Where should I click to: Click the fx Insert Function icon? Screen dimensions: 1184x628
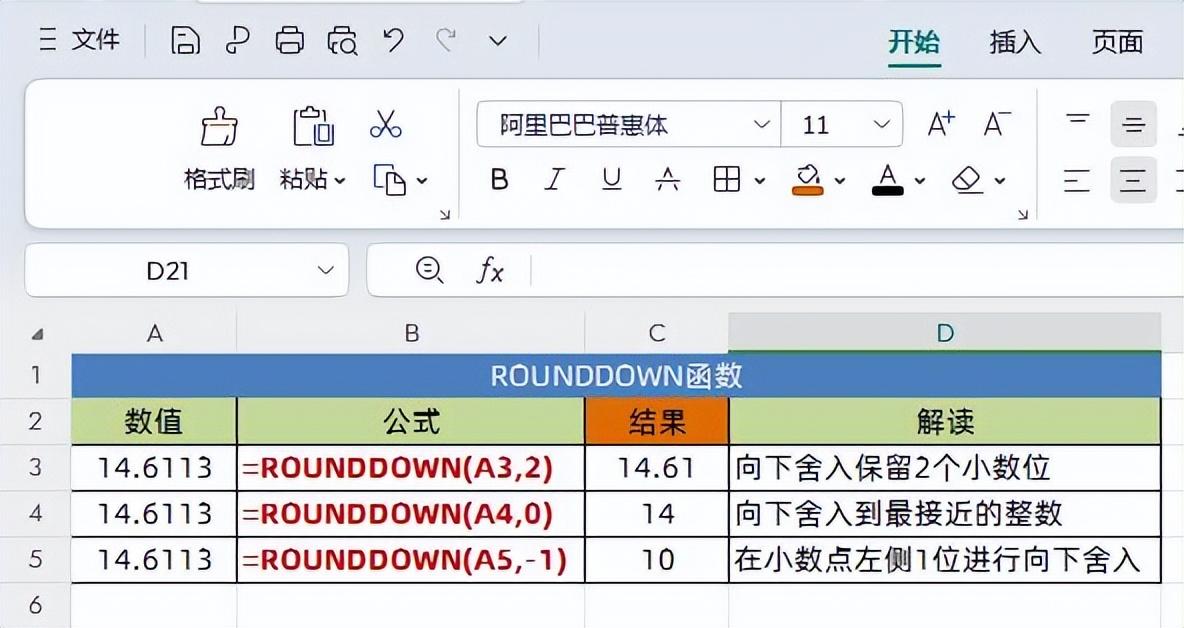coord(489,269)
